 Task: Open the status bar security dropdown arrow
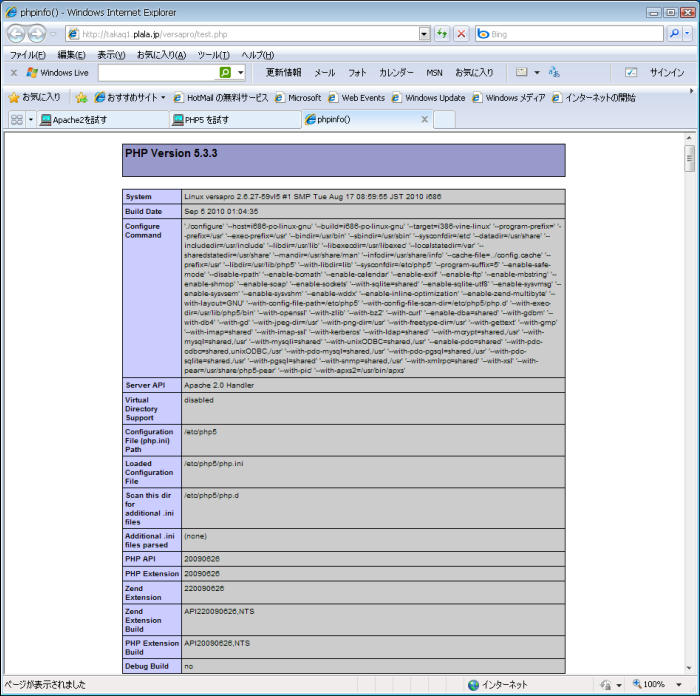[619, 685]
